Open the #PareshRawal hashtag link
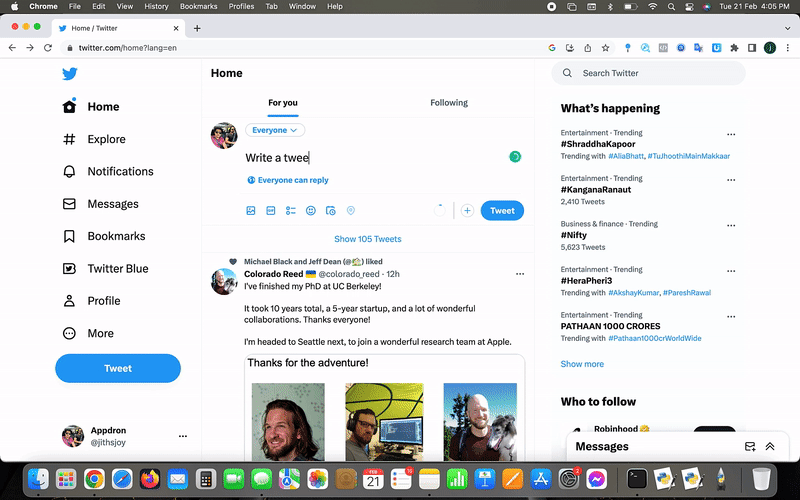 [x=687, y=293]
